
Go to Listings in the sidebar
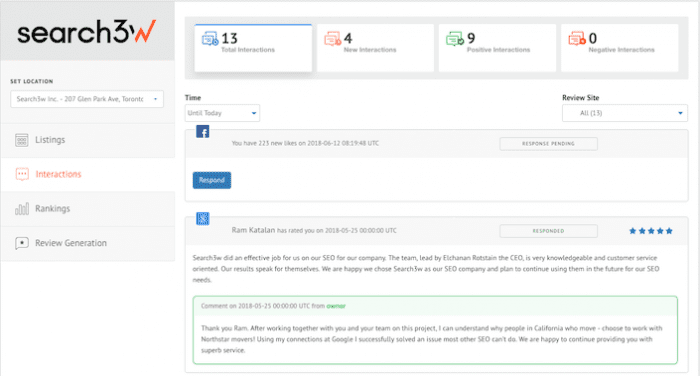tap(88, 140)
